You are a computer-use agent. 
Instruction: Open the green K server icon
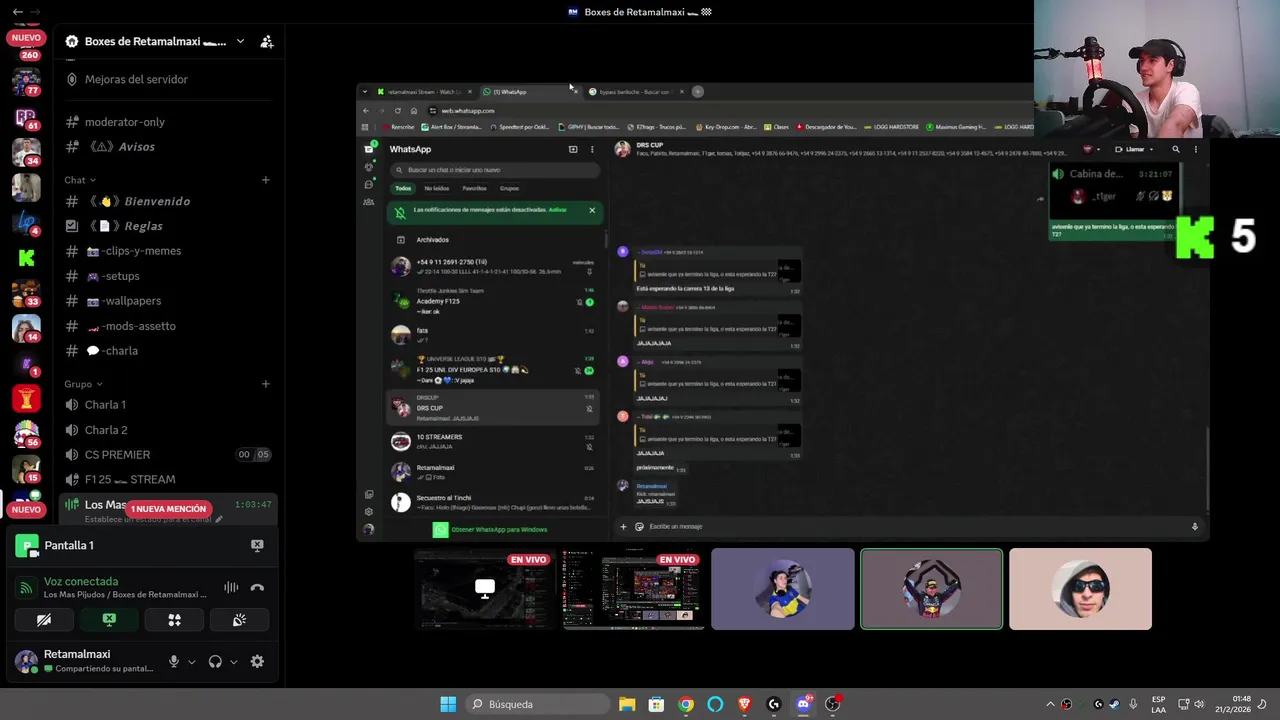[x=26, y=258]
